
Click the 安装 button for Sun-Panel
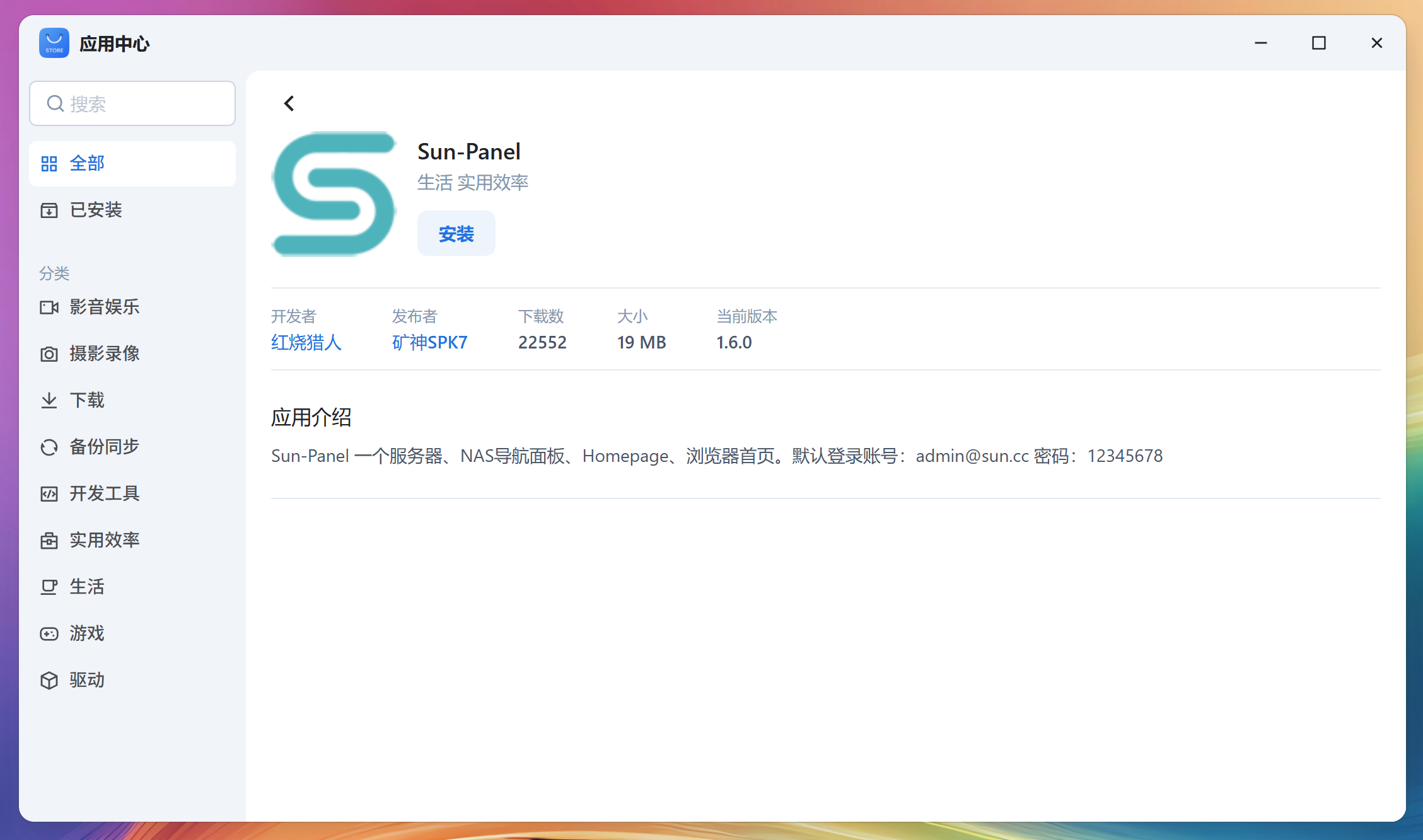[456, 233]
